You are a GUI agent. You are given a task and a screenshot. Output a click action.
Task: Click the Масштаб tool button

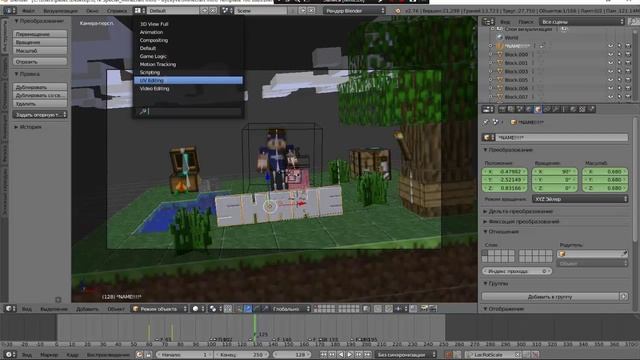[40, 51]
